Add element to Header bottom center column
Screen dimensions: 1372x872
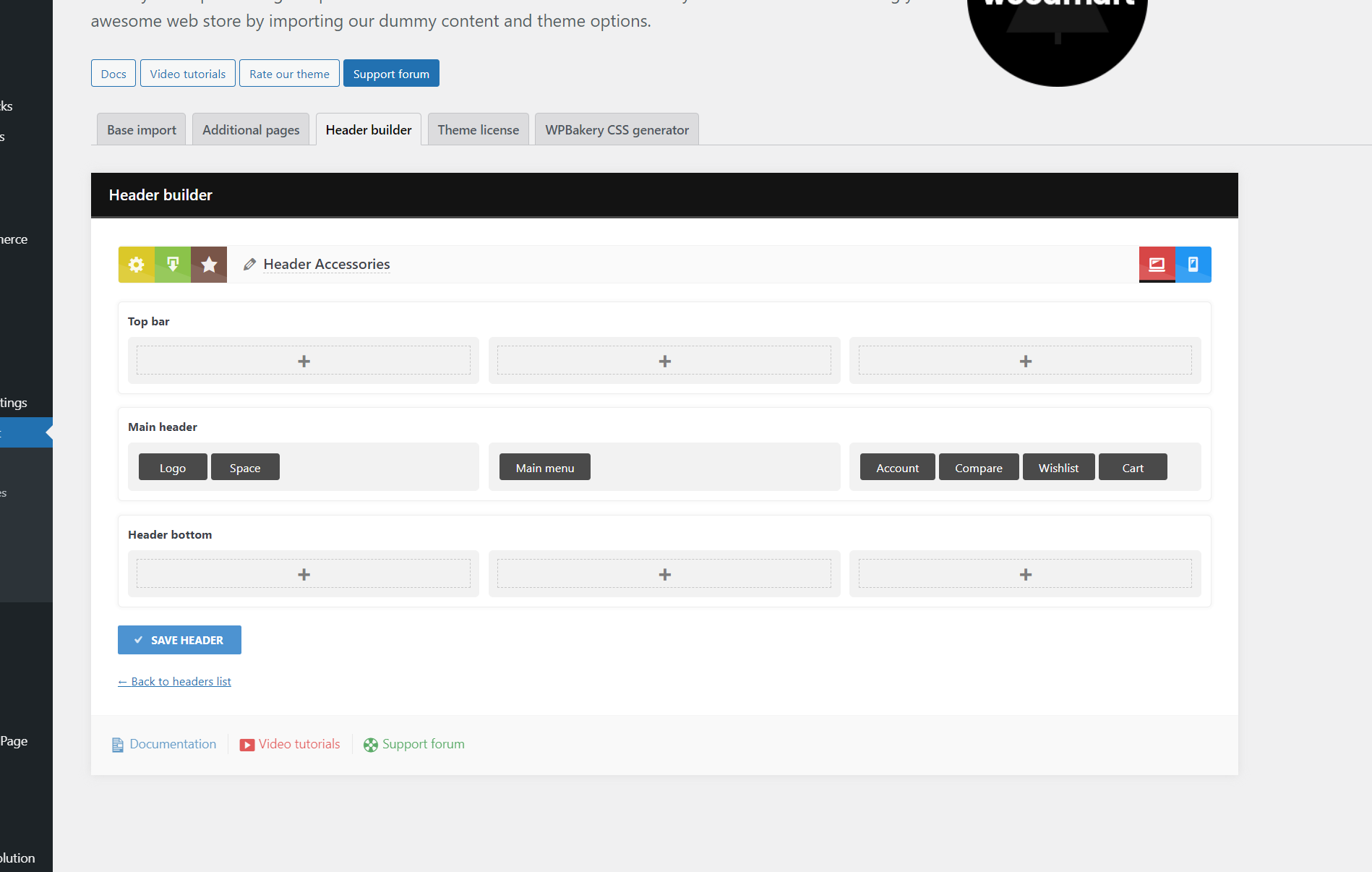click(664, 574)
